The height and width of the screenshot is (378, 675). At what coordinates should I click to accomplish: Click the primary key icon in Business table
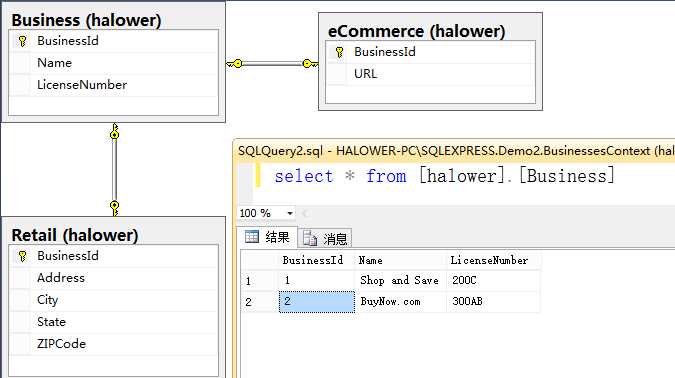pyautogui.click(x=22, y=41)
